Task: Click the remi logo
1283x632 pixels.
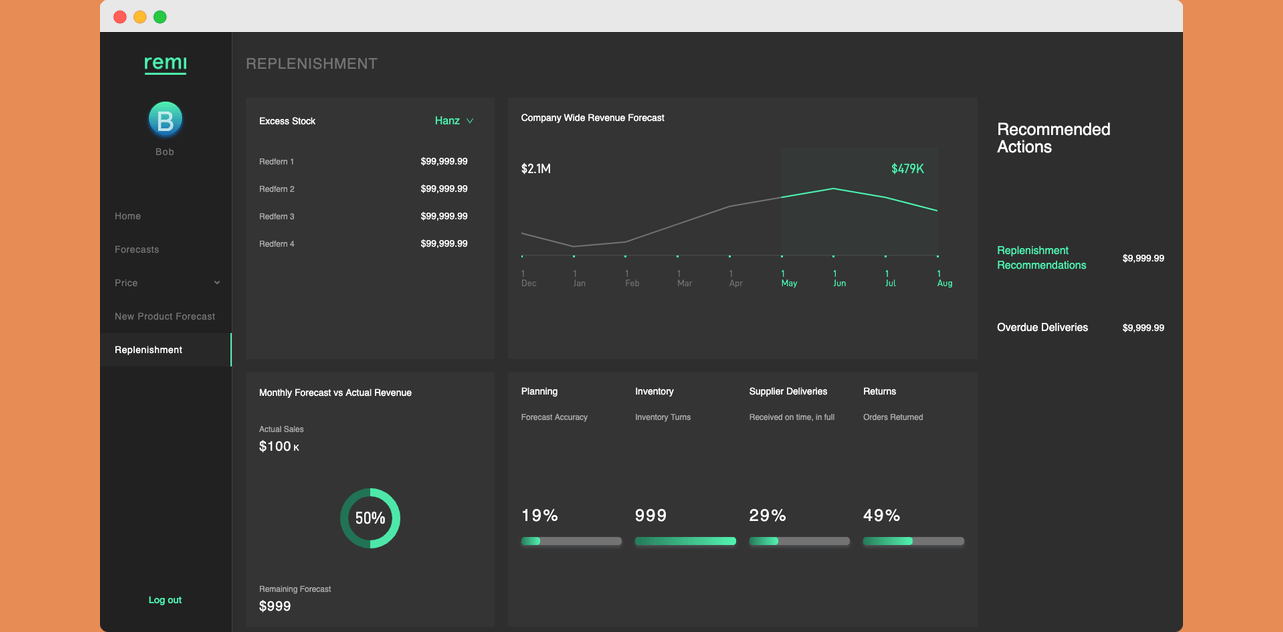Action: coord(165,64)
